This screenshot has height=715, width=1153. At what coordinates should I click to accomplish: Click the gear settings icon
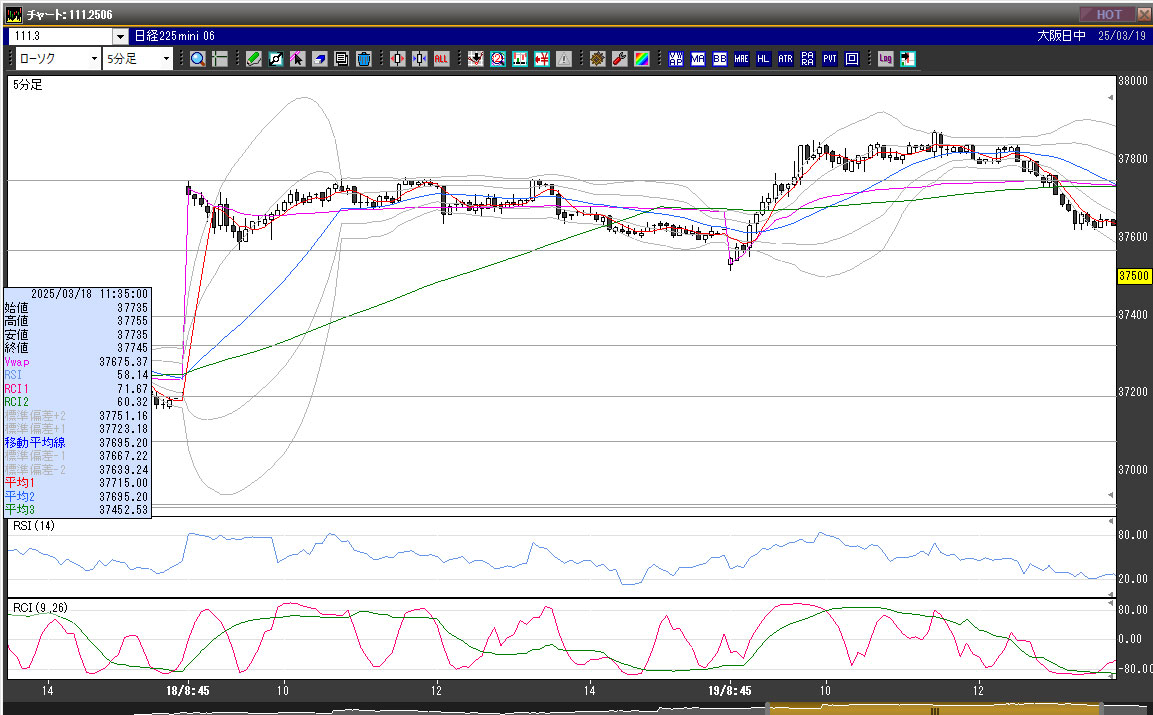[x=597, y=59]
